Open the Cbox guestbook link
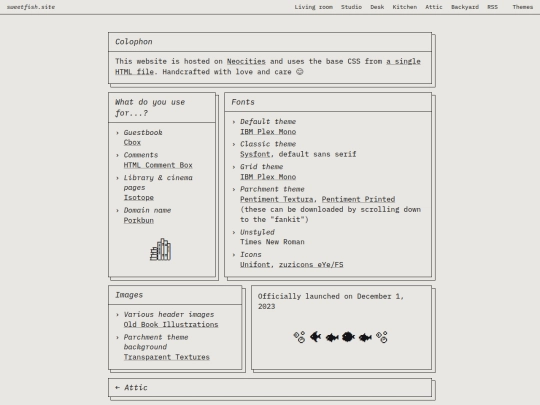540x405 pixels. (132, 143)
